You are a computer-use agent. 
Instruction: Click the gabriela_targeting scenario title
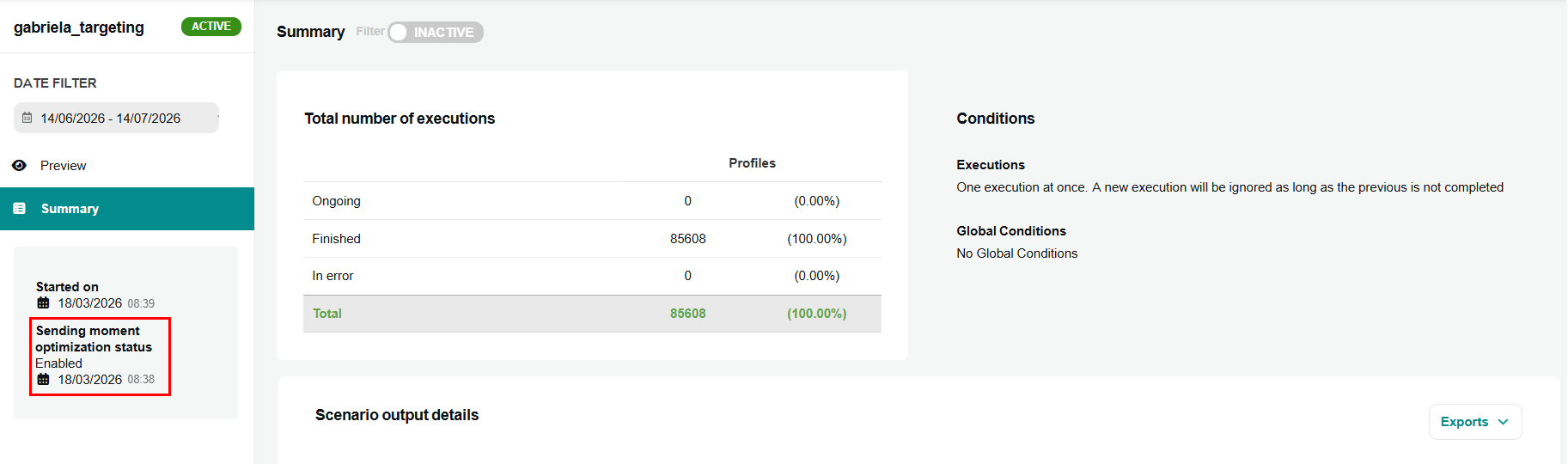(79, 27)
